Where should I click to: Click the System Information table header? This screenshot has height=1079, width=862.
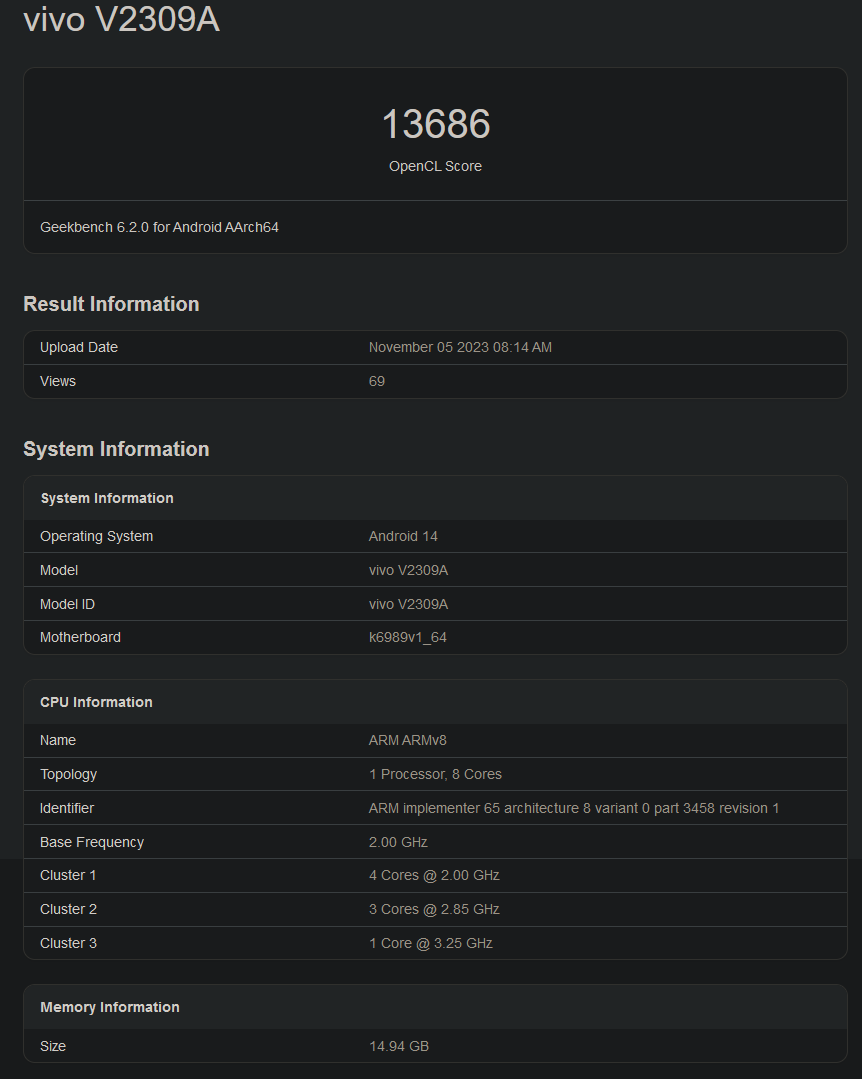pos(107,498)
